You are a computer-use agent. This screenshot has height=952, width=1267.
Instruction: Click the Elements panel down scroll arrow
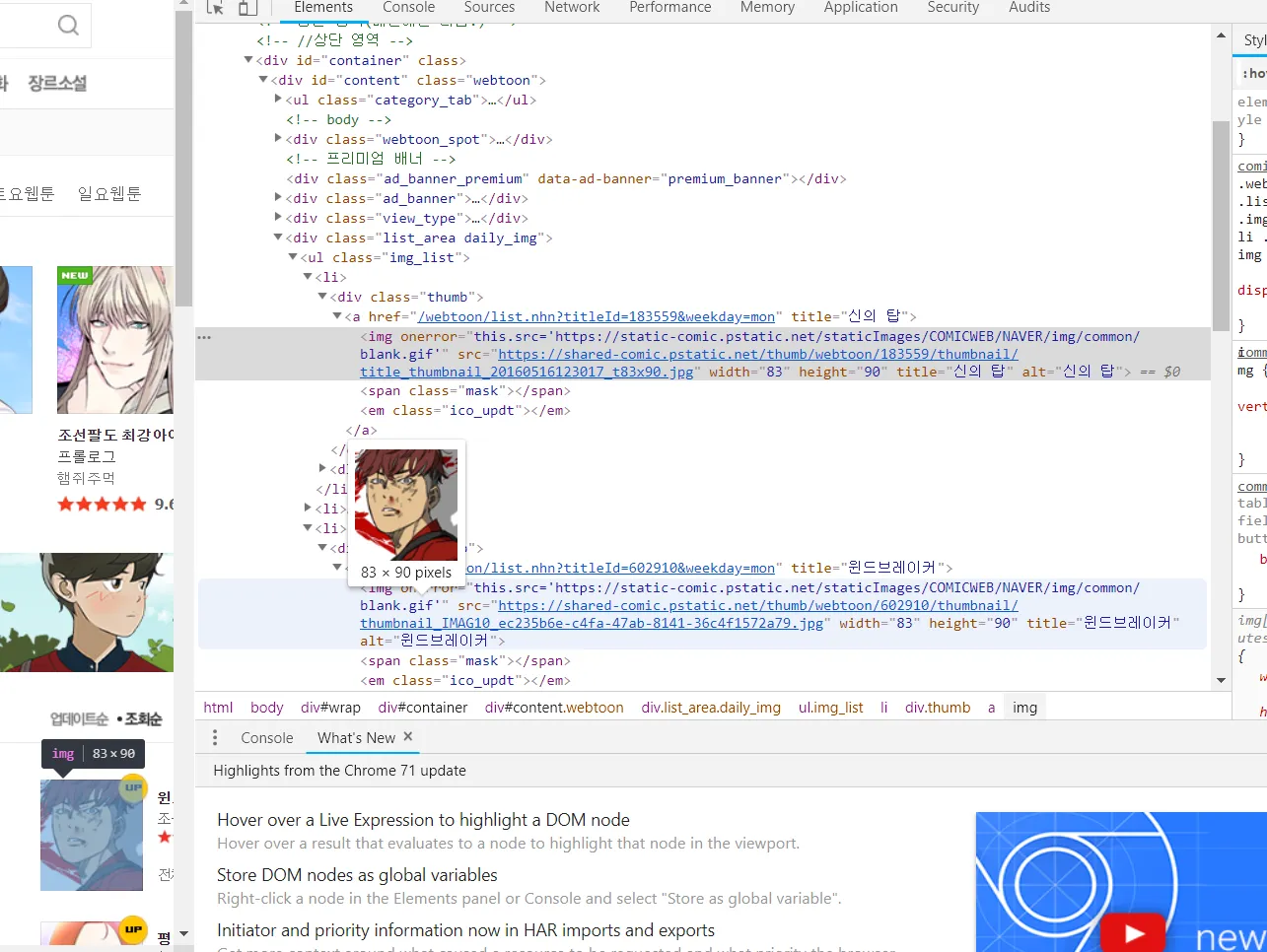pos(1222,680)
